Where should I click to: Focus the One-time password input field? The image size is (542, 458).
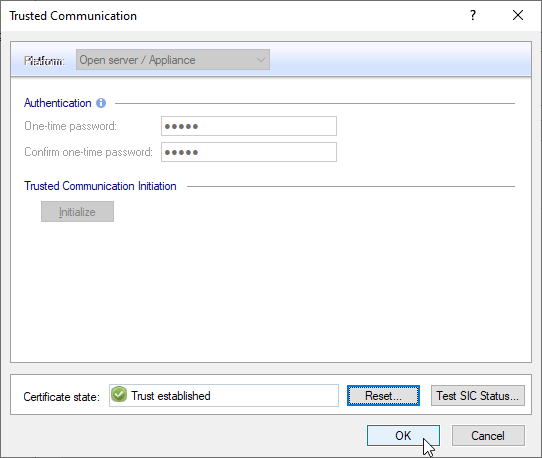coord(249,126)
